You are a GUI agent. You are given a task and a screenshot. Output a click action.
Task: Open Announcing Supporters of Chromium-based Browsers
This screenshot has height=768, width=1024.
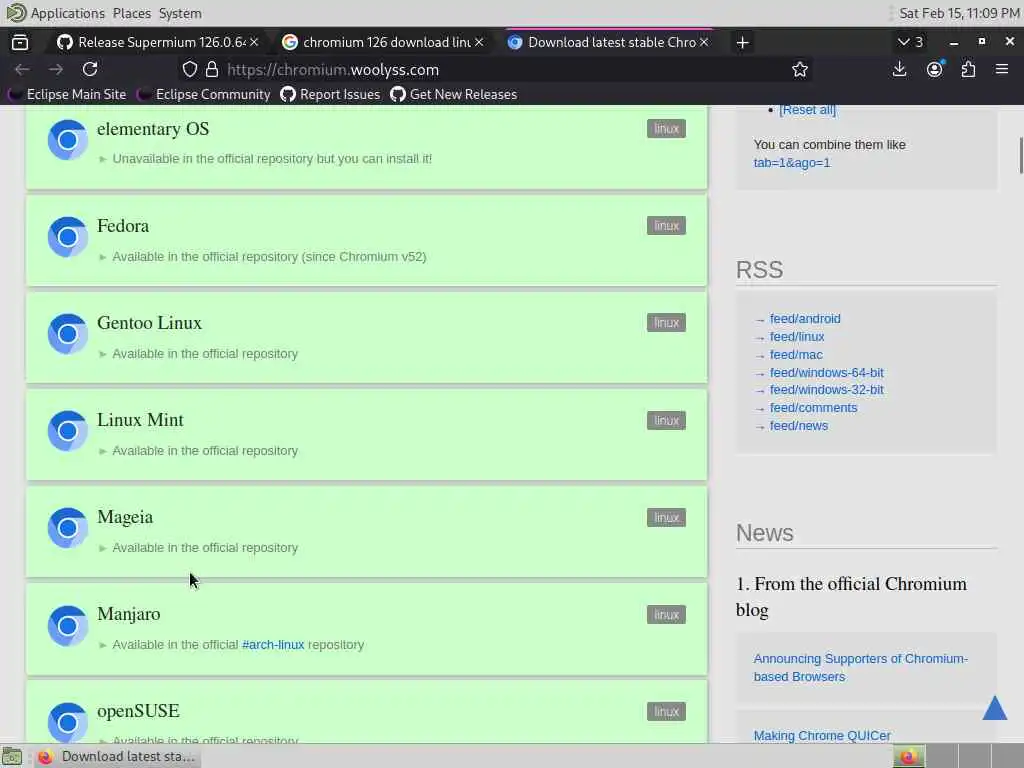[860, 667]
